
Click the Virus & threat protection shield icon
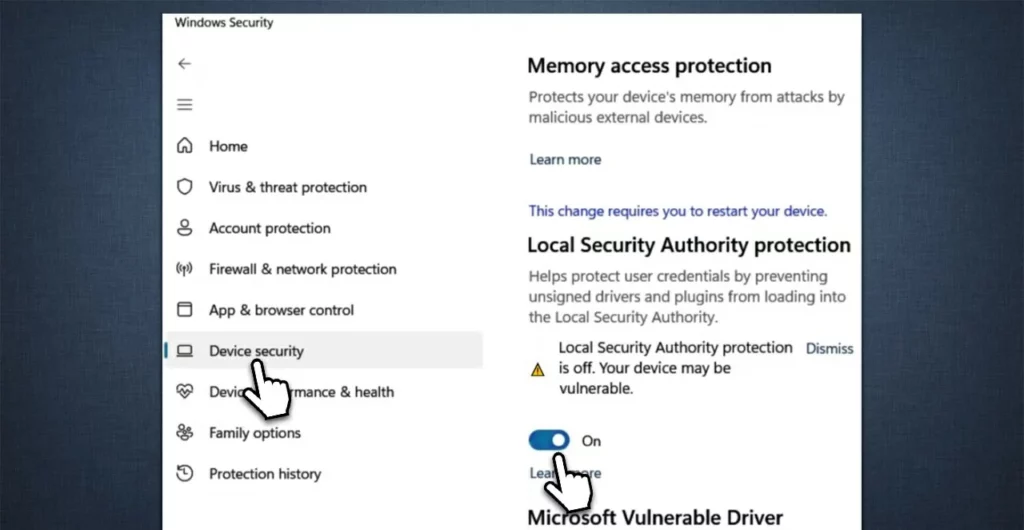coord(184,187)
